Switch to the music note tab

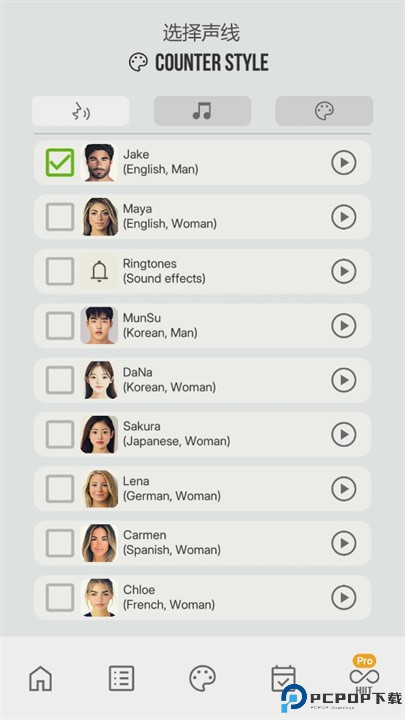click(x=202, y=111)
